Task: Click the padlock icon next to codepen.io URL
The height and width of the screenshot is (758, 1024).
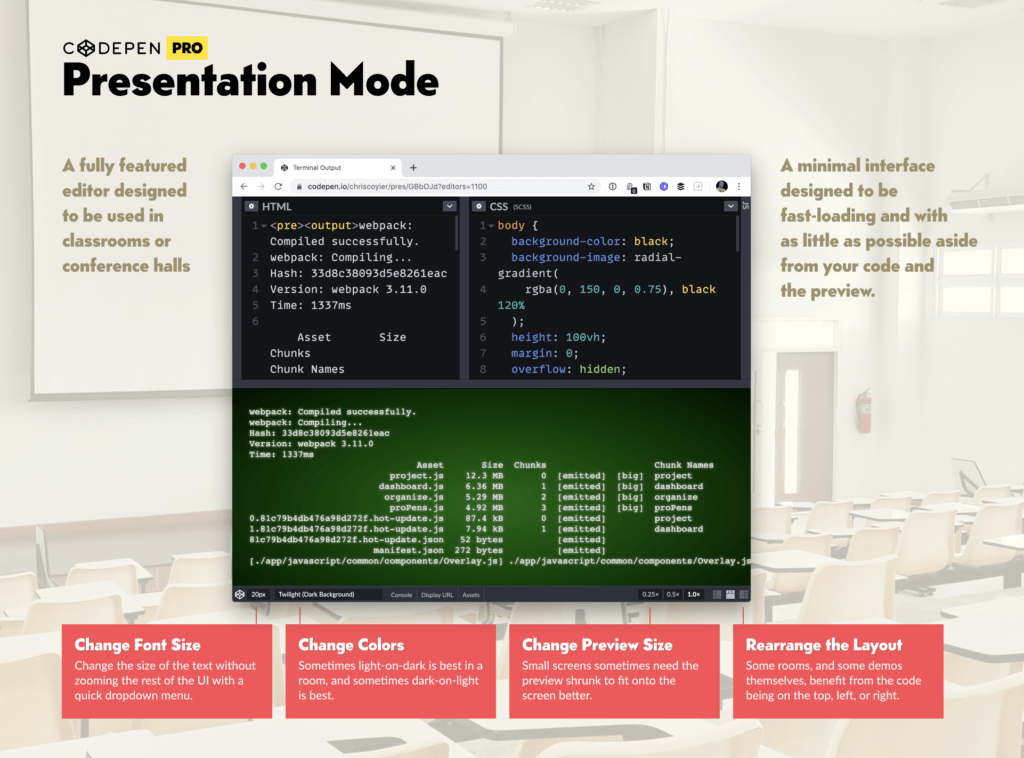Action: [x=299, y=185]
